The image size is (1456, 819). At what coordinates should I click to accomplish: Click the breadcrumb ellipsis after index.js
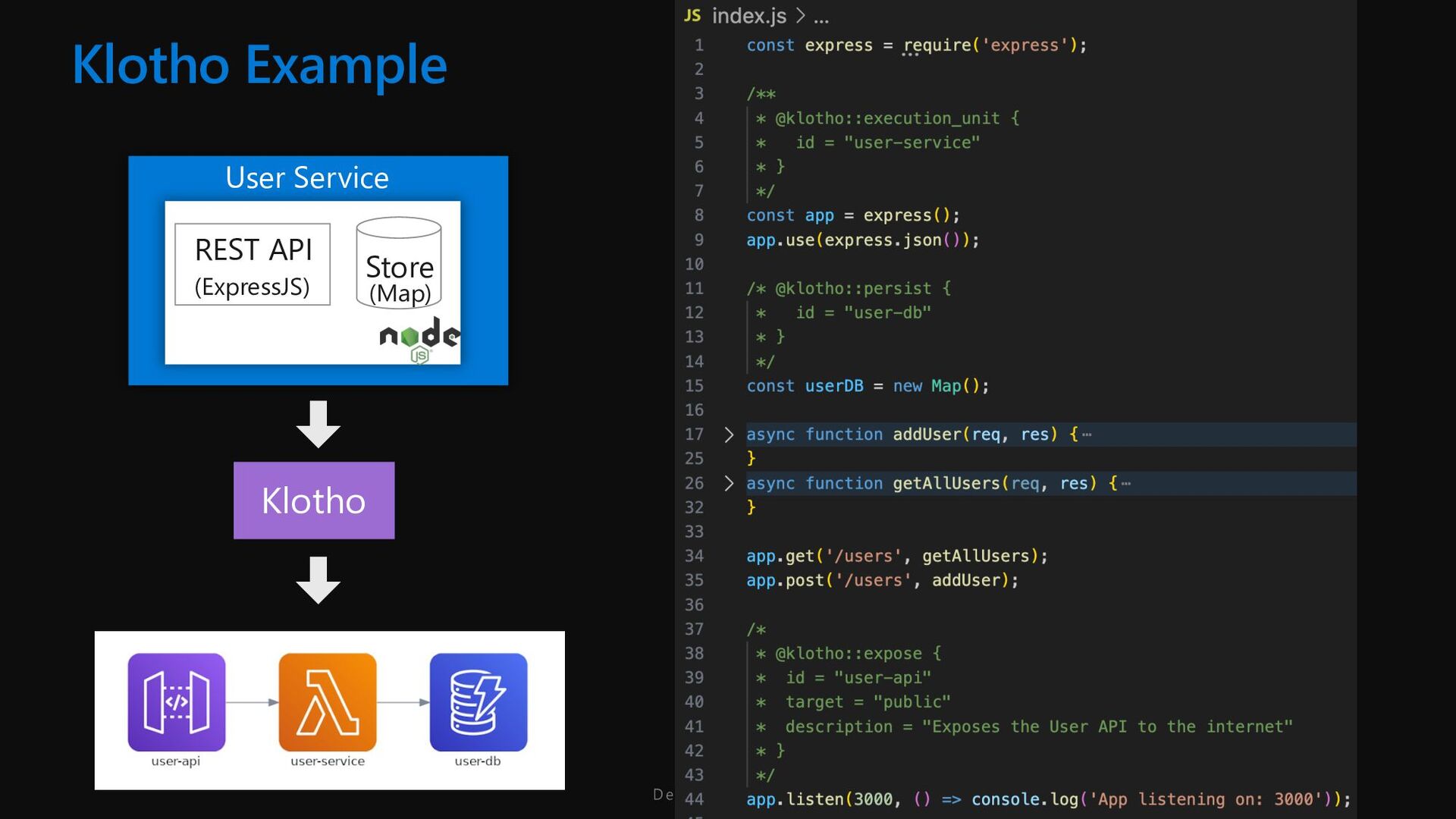point(821,17)
